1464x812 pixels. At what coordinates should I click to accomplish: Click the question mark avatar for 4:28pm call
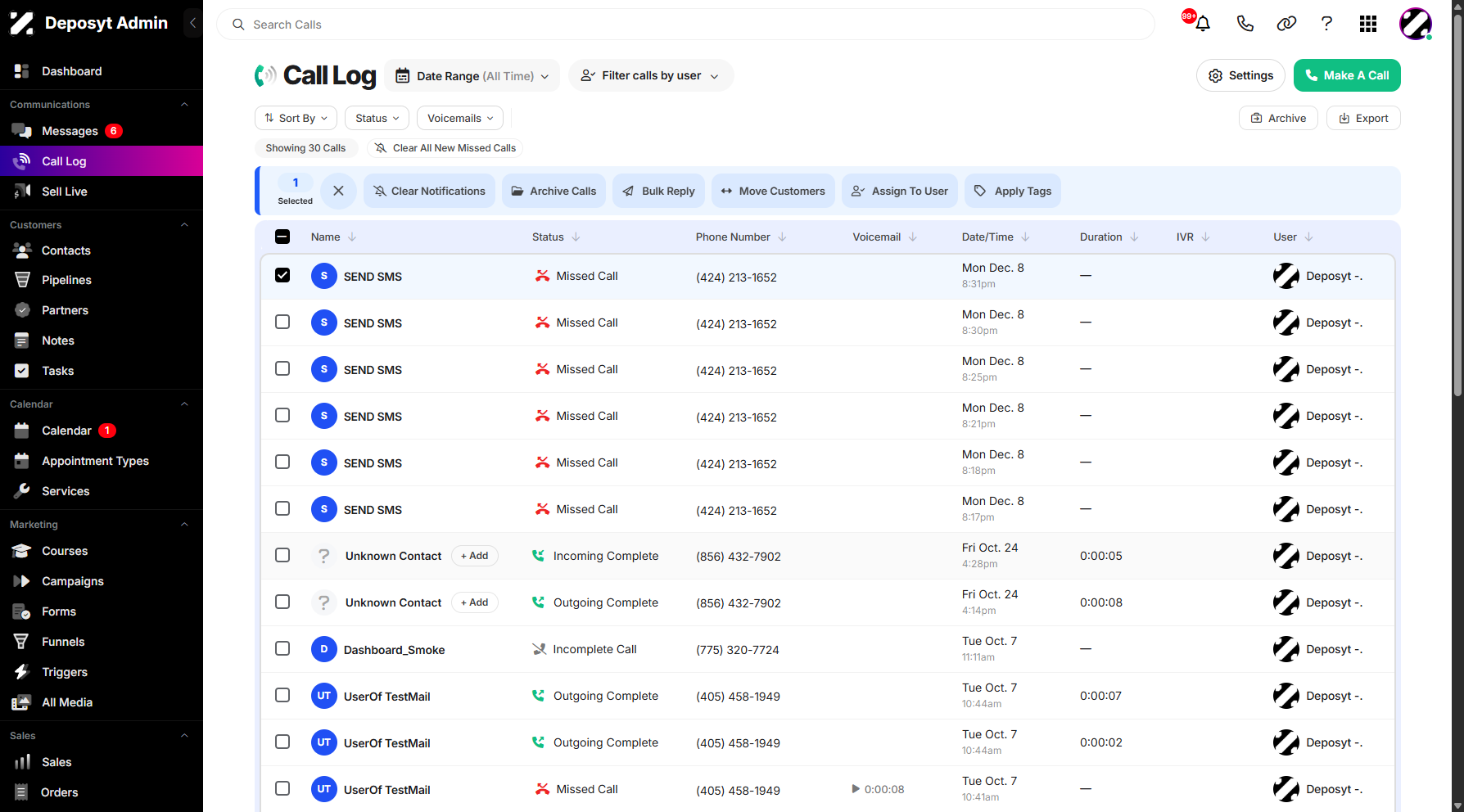[324, 556]
